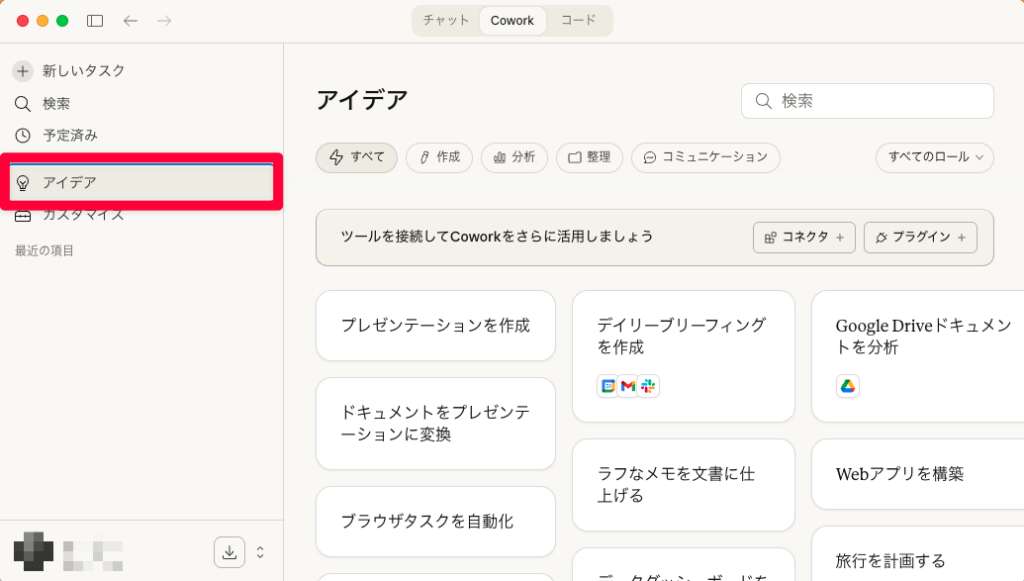Expand the chevron beside the download button
This screenshot has height=581, width=1024.
[x=258, y=551]
